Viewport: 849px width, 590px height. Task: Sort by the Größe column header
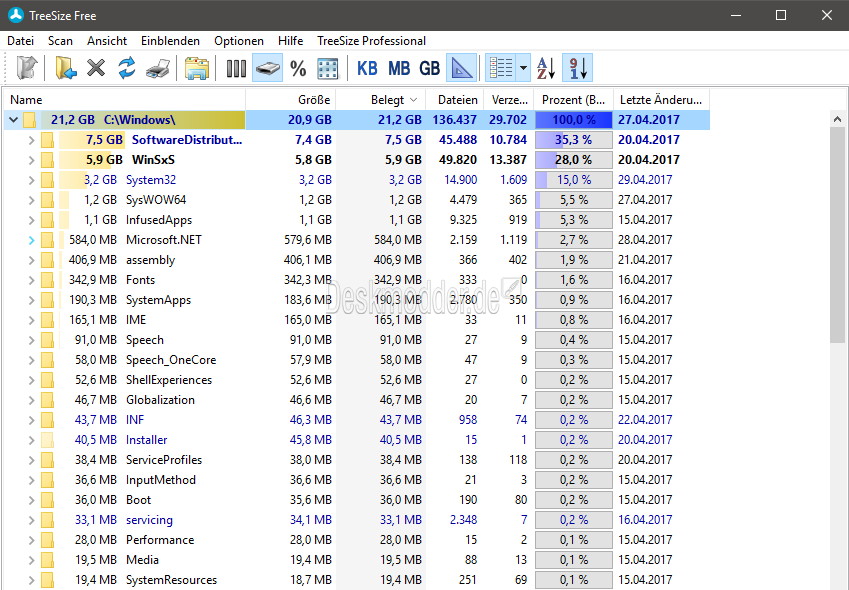[291, 100]
